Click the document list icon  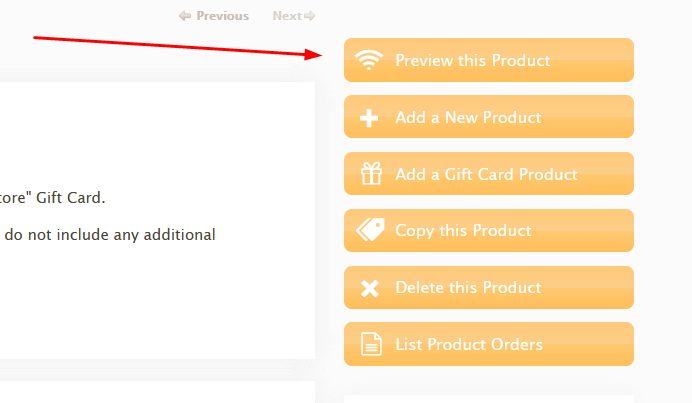click(x=371, y=344)
